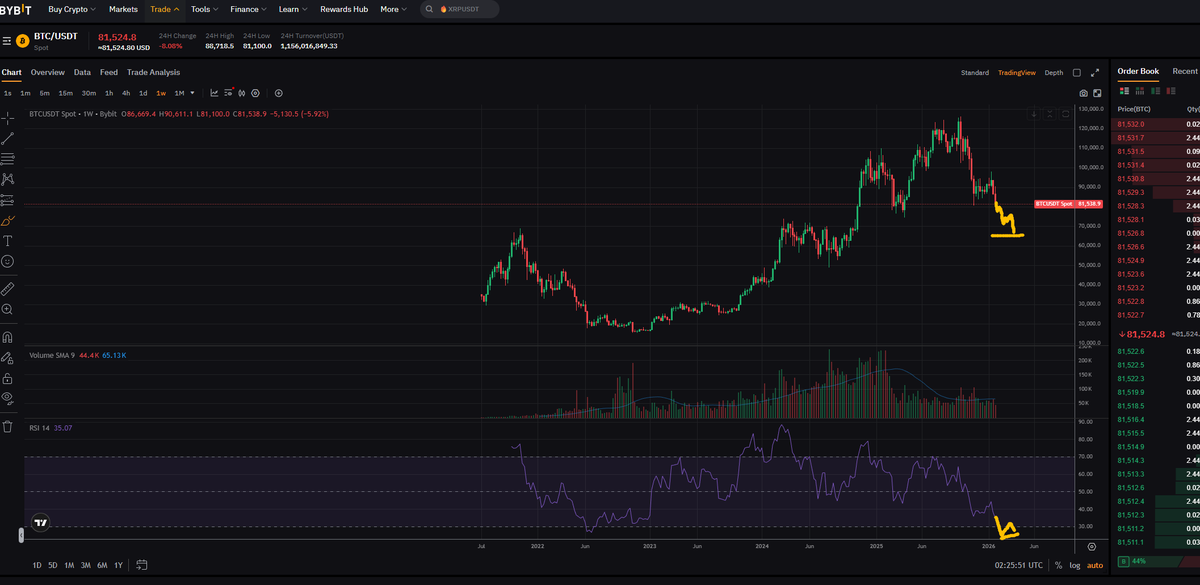Toggle the magnet mode tool
The width and height of the screenshot is (1200, 585).
point(8,337)
